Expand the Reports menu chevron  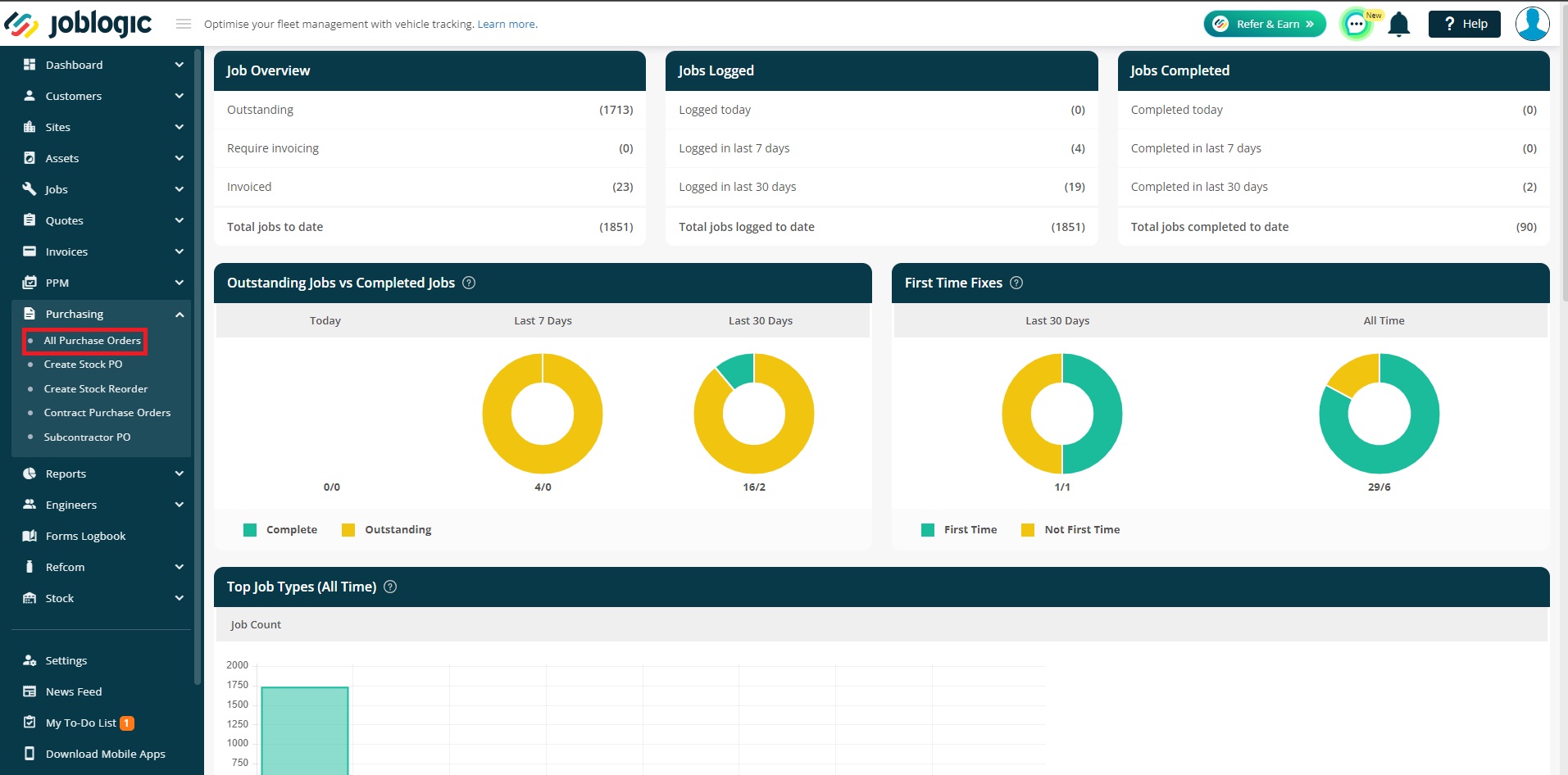180,474
